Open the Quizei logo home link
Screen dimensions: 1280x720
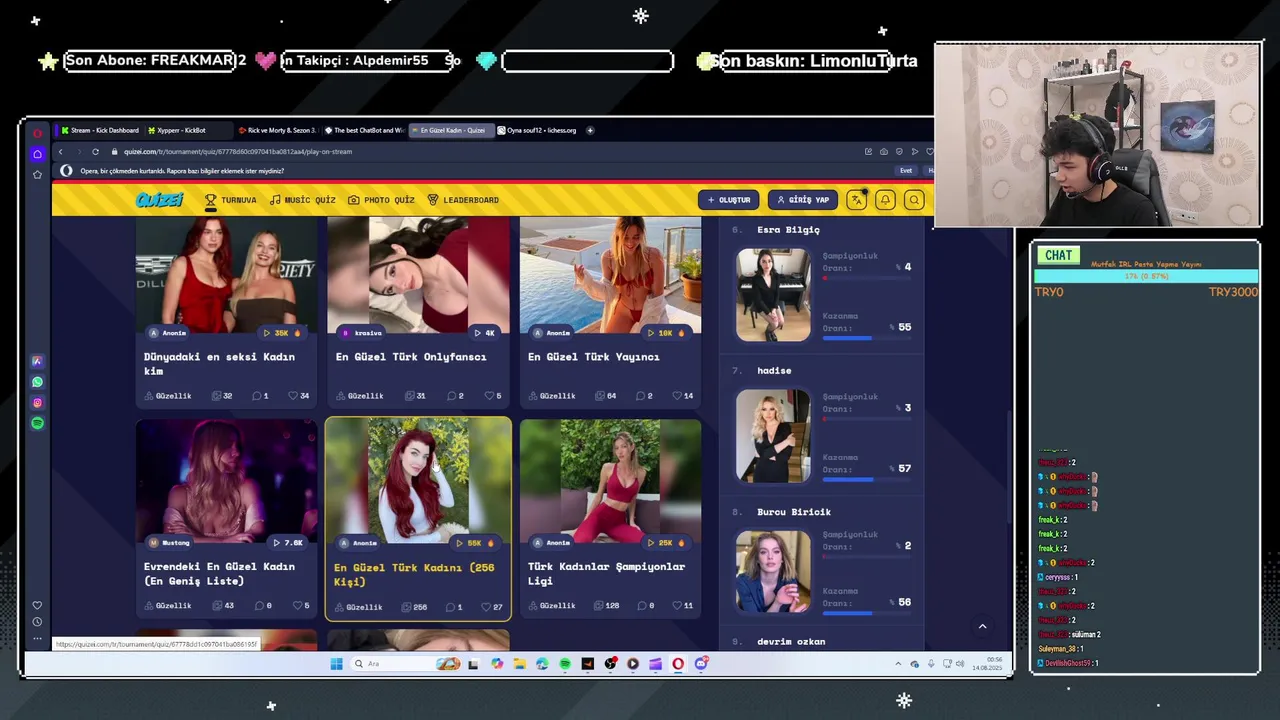[x=160, y=200]
